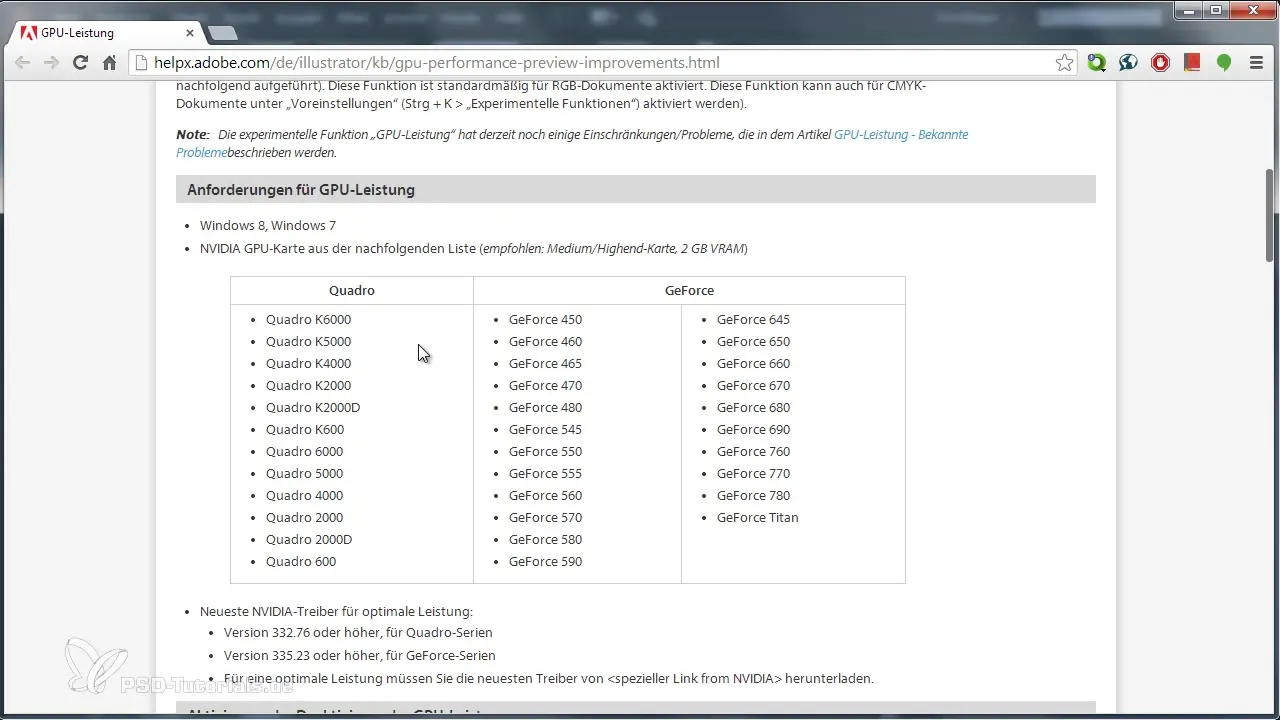Click GeForce 480 list entry
This screenshot has height=720, width=1280.
point(545,408)
